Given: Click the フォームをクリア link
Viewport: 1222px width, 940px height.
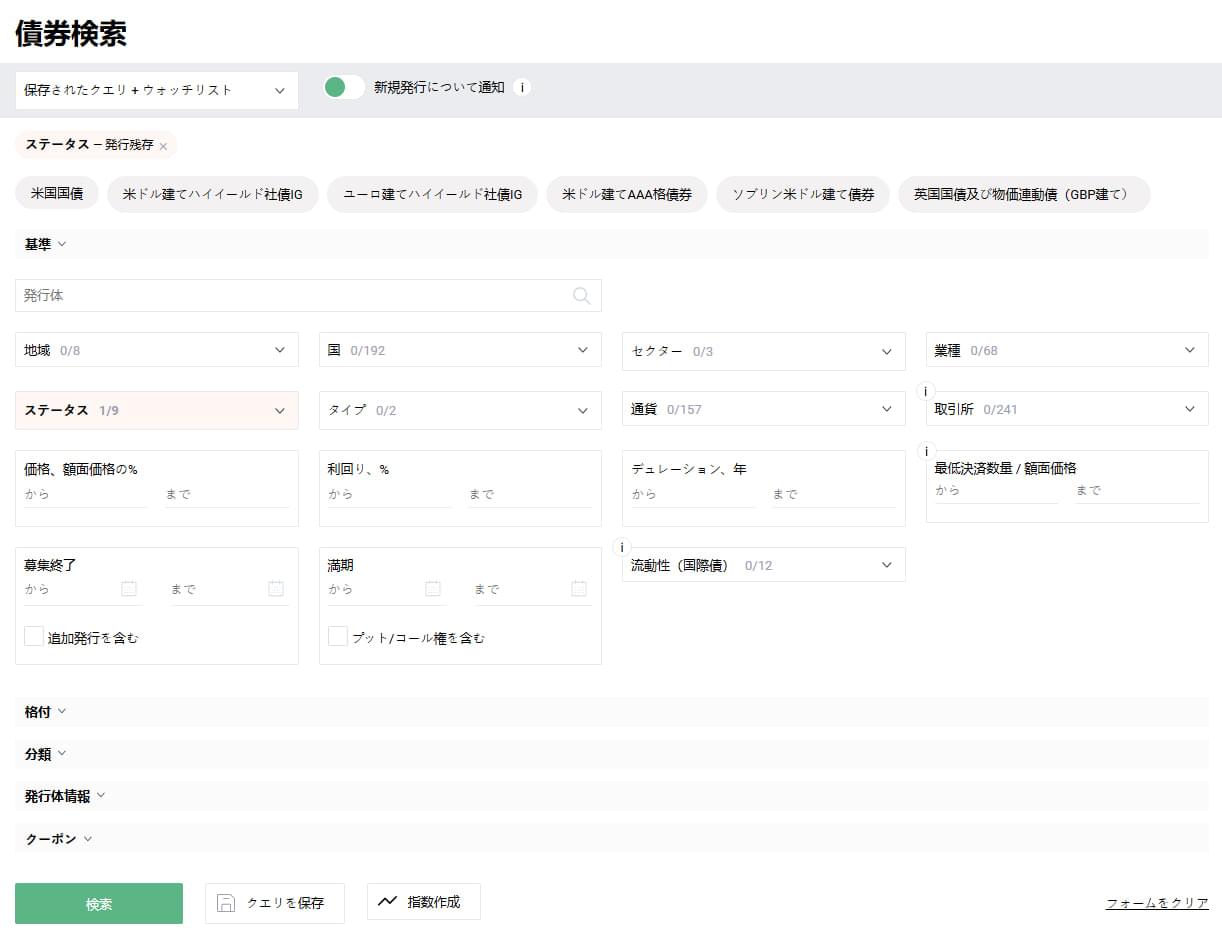Looking at the screenshot, I should [1156, 903].
